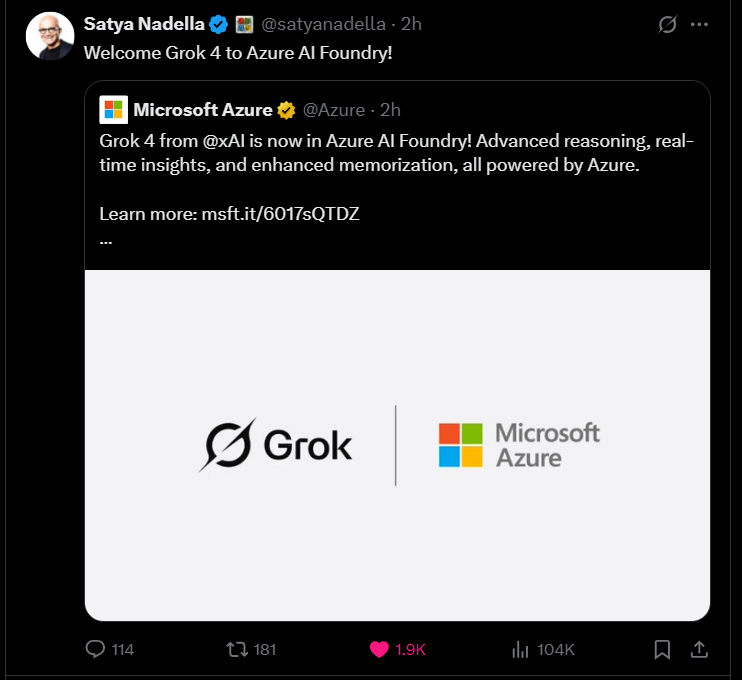The width and height of the screenshot is (742, 680).
Task: Click Satya's tweet 2h timestamp
Action: pyautogui.click(x=411, y=24)
